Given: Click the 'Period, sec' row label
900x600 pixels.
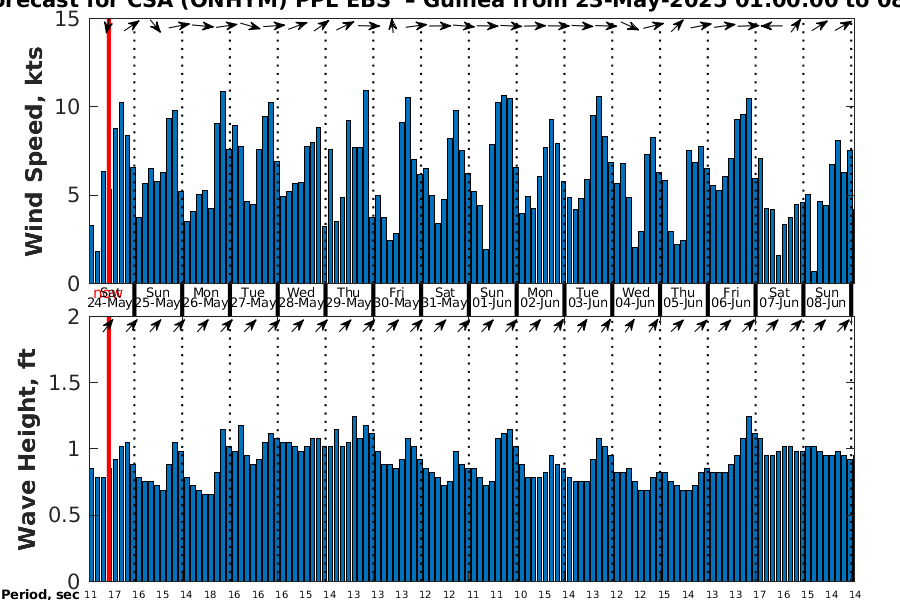Looking at the screenshot, I should (40, 594).
